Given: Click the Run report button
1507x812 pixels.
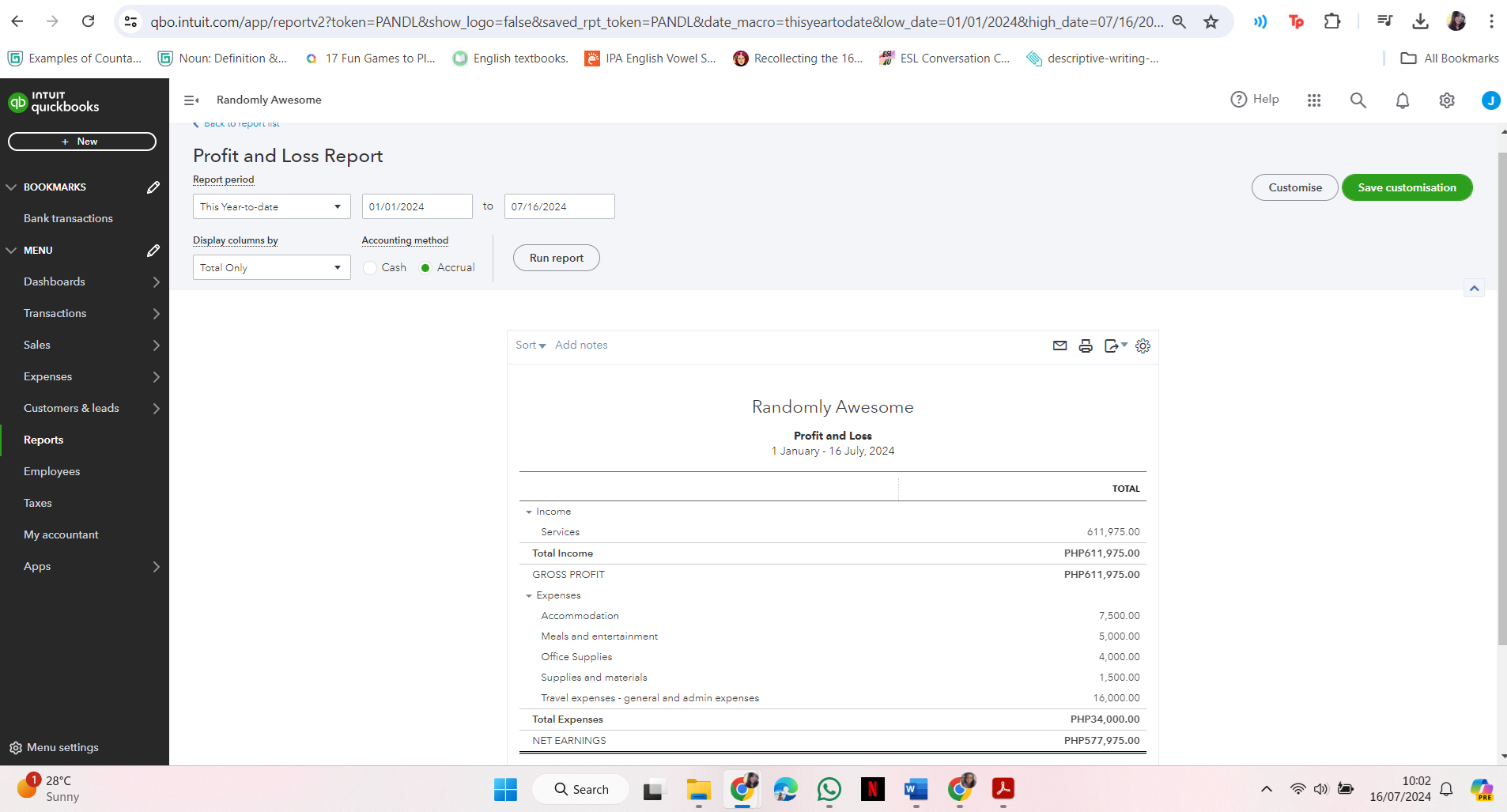Looking at the screenshot, I should 557,258.
